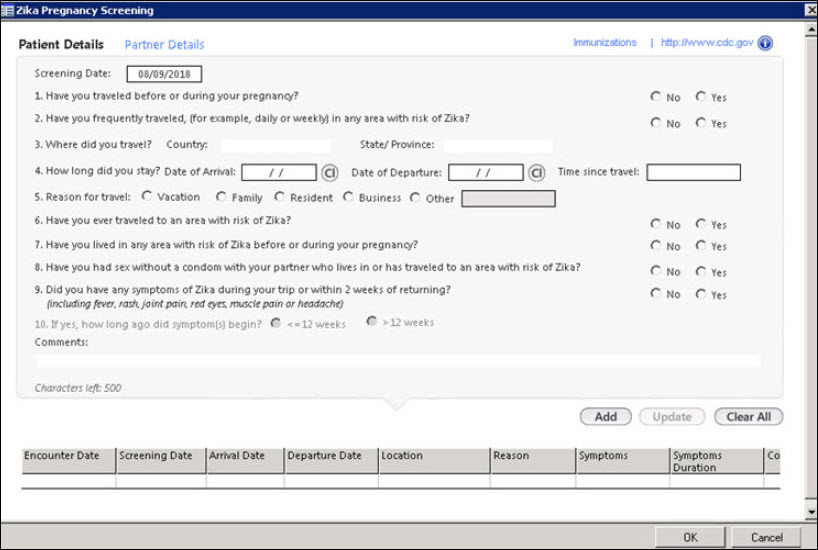Click the scrollbar up arrow
Viewport: 818px width, 550px height.
(x=812, y=29)
